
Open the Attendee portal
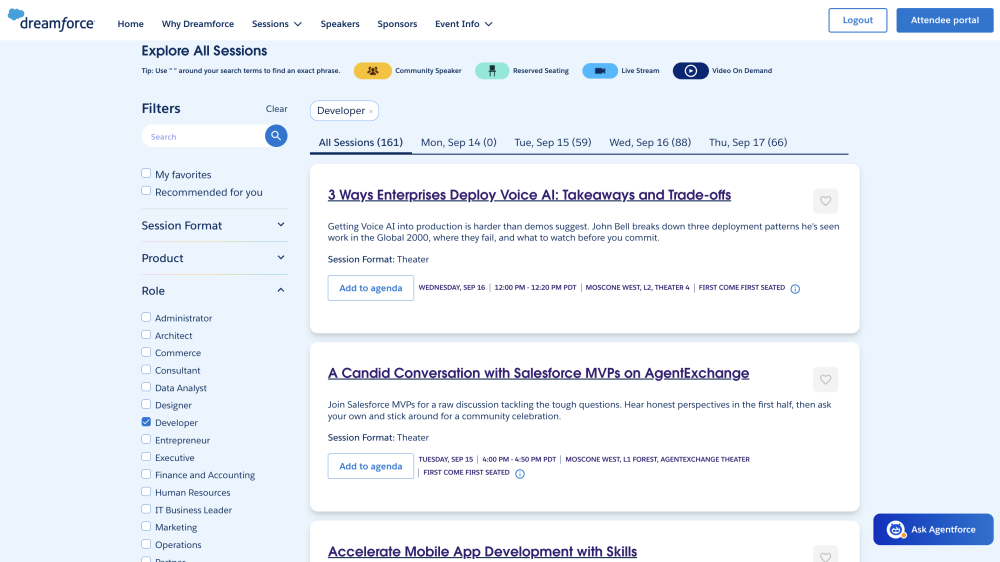click(x=945, y=20)
